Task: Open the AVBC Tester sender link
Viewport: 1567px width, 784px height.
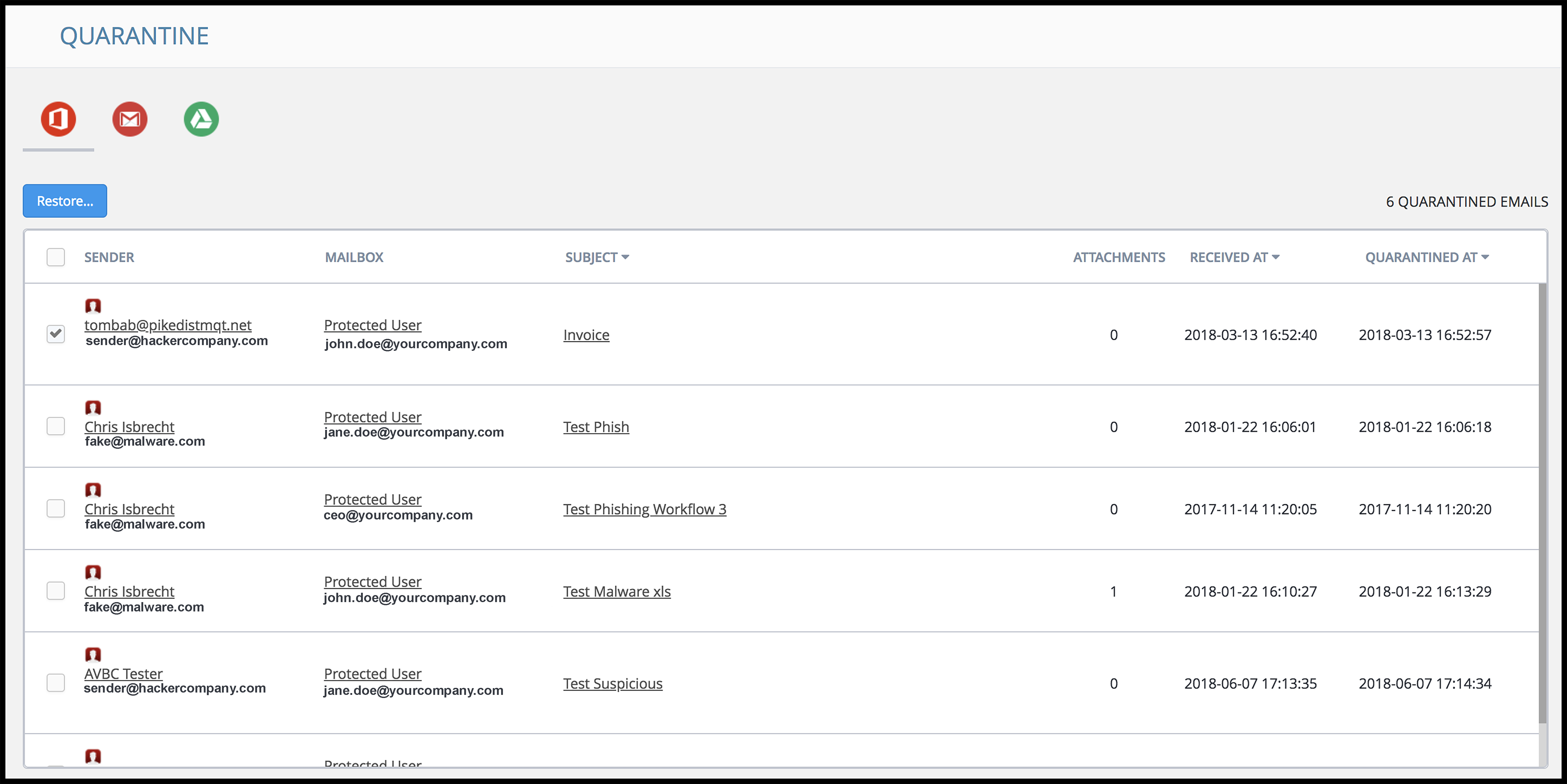Action: point(123,673)
